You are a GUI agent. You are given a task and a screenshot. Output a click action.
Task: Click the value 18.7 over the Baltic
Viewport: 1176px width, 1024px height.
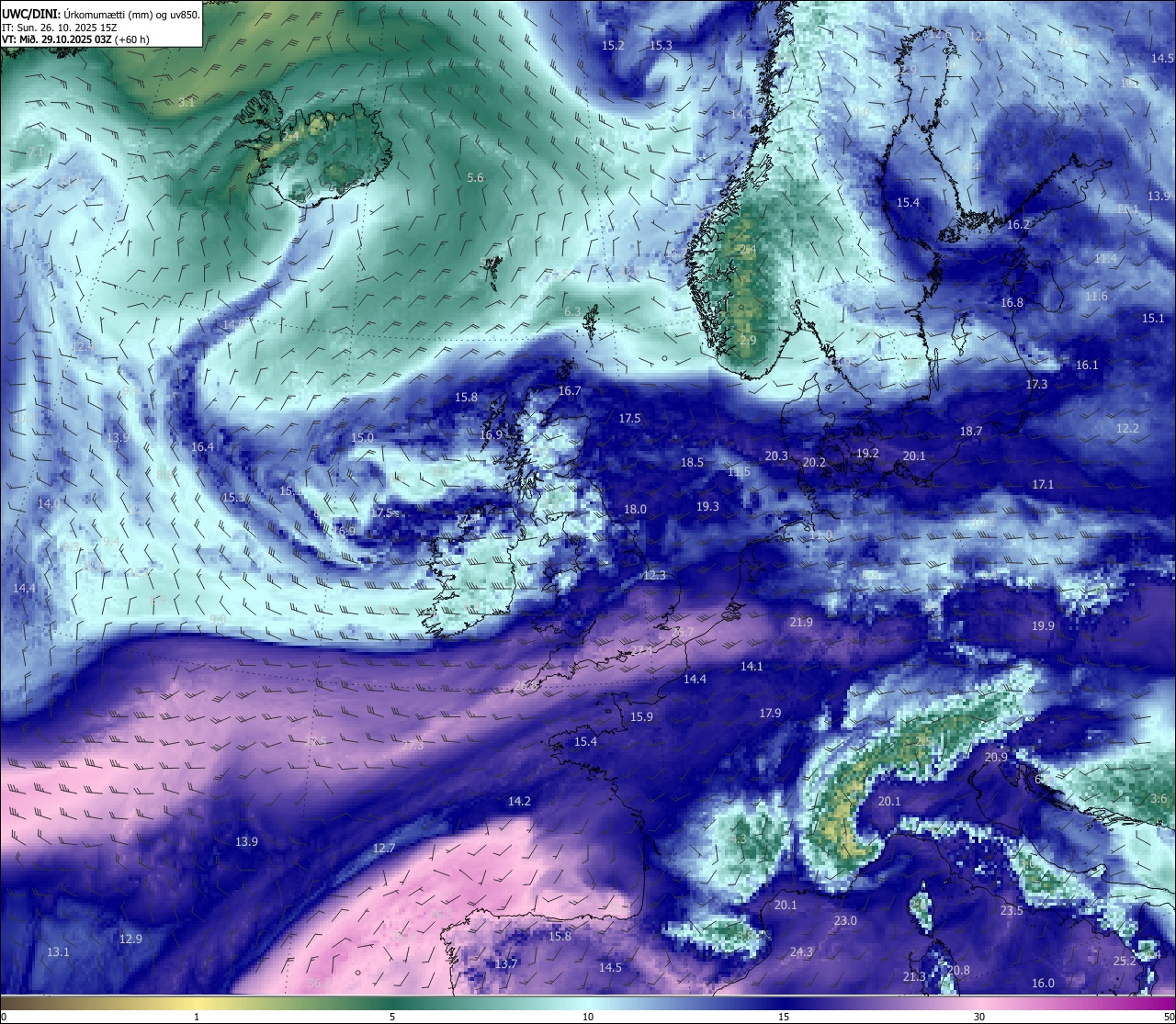click(x=971, y=432)
